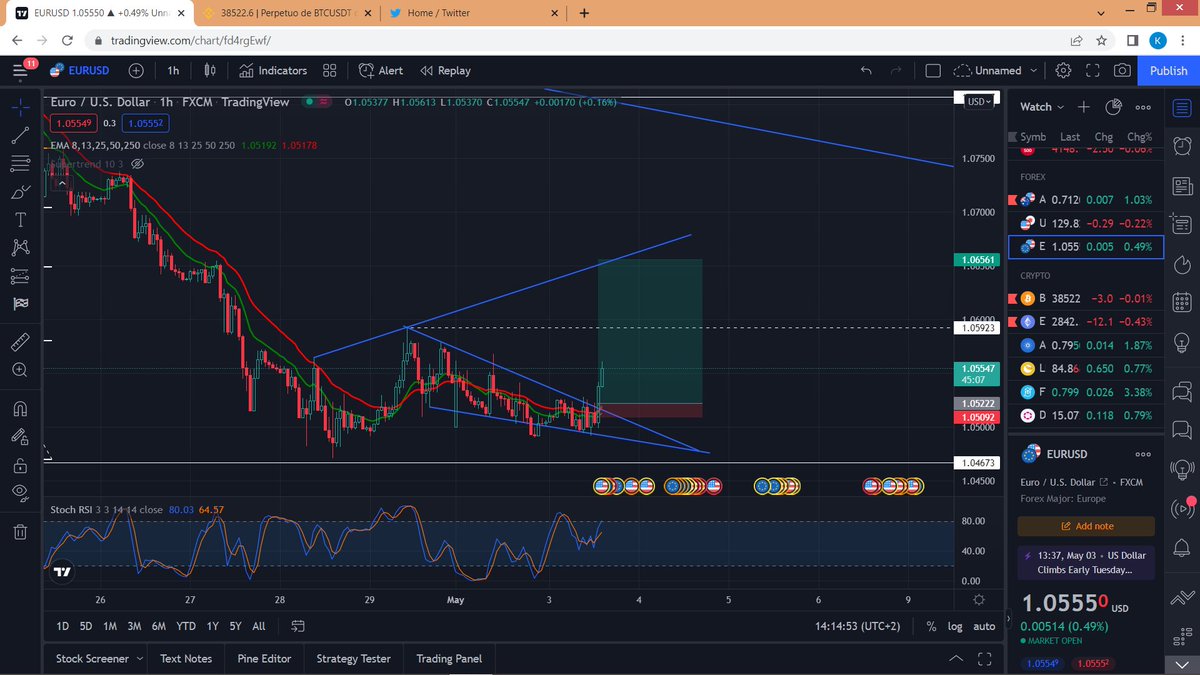Select the brush drawing tool

click(20, 191)
